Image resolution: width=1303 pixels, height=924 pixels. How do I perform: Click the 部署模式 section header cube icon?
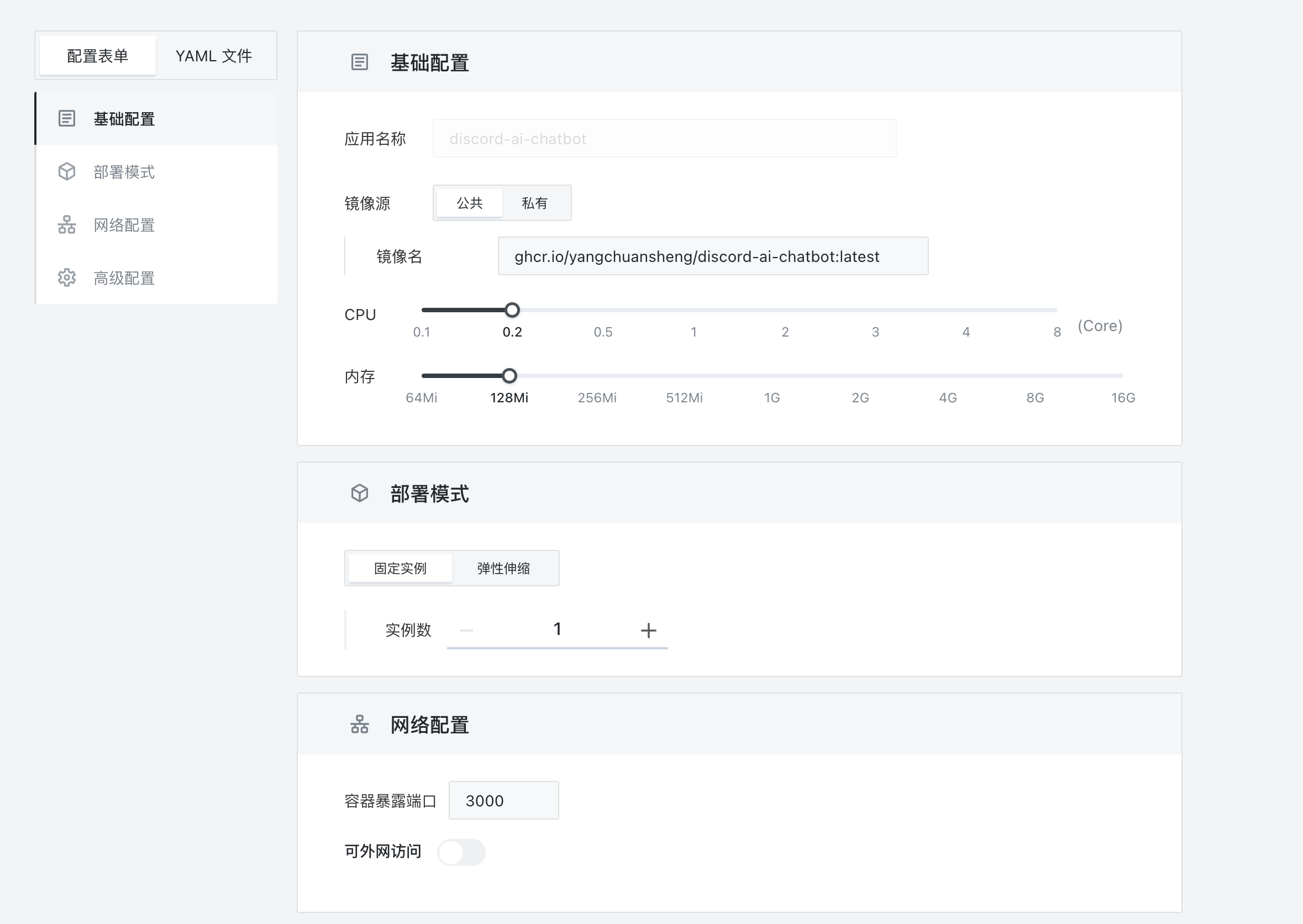(x=359, y=494)
